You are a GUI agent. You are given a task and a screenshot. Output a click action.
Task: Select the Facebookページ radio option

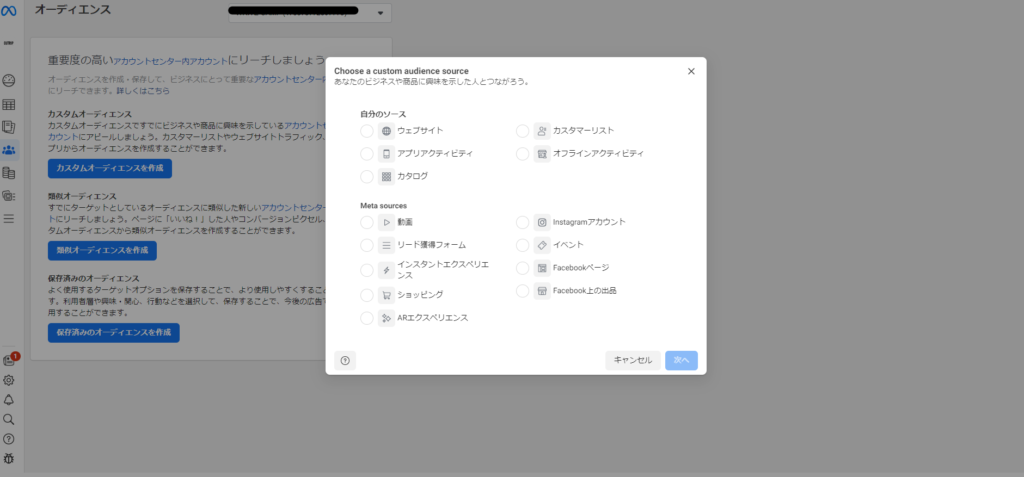pos(522,268)
